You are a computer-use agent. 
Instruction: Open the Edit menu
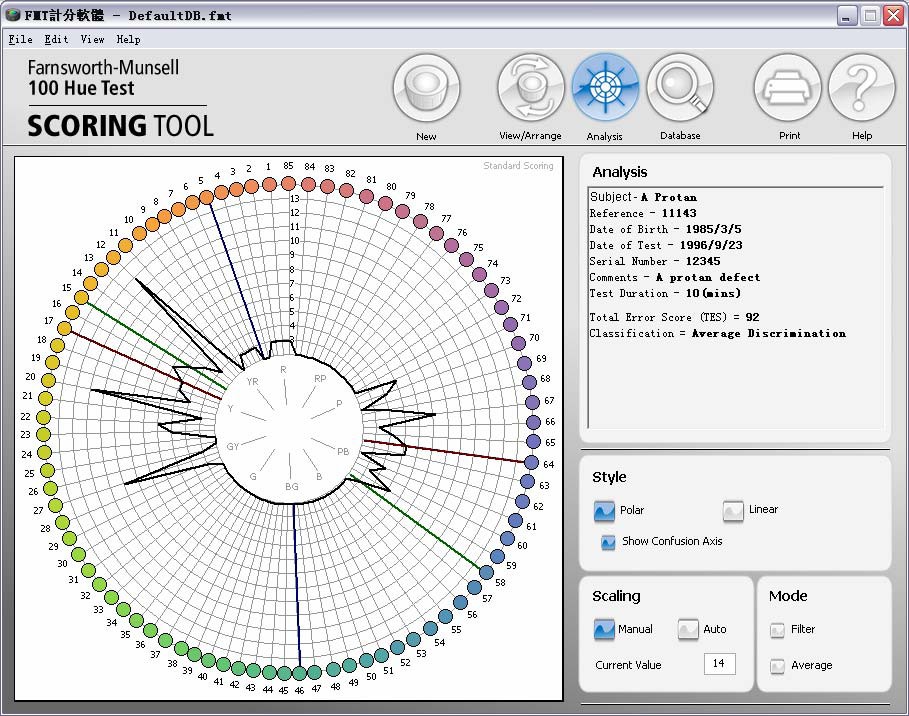click(56, 40)
